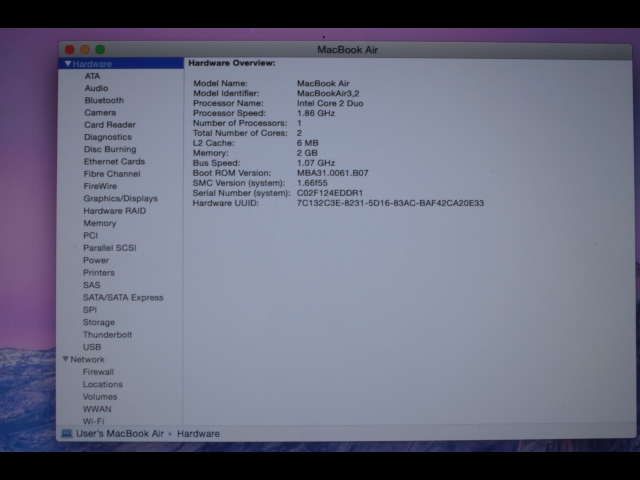Open the Memory section in sidebar
This screenshot has height=480, width=640.
tap(100, 223)
